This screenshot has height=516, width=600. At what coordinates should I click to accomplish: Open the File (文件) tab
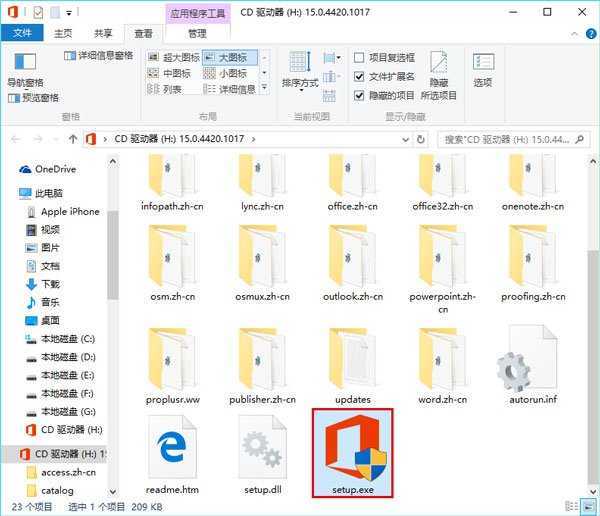[x=22, y=33]
